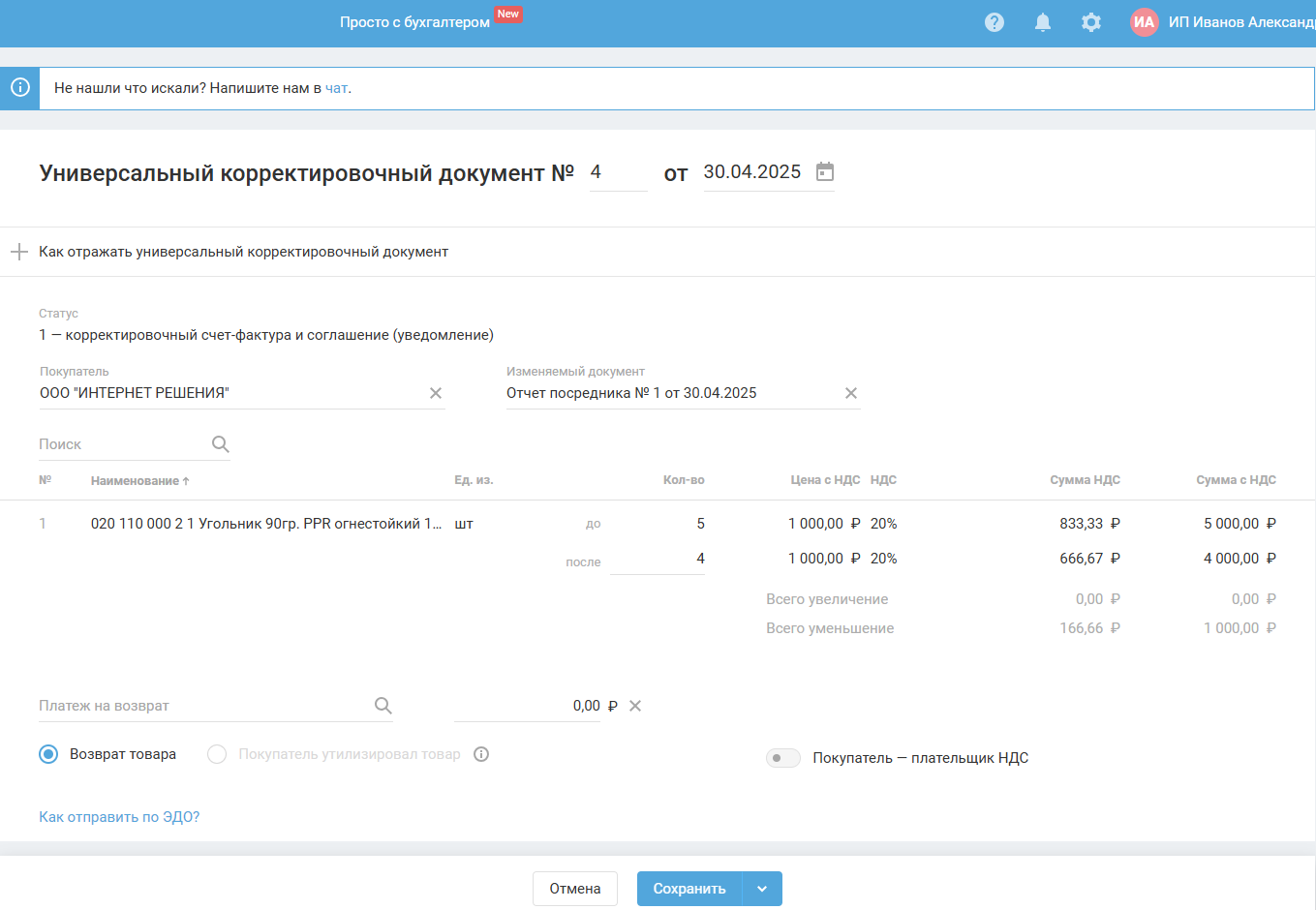
Task: Clear the Покупатель field with X icon
Action: (x=436, y=393)
